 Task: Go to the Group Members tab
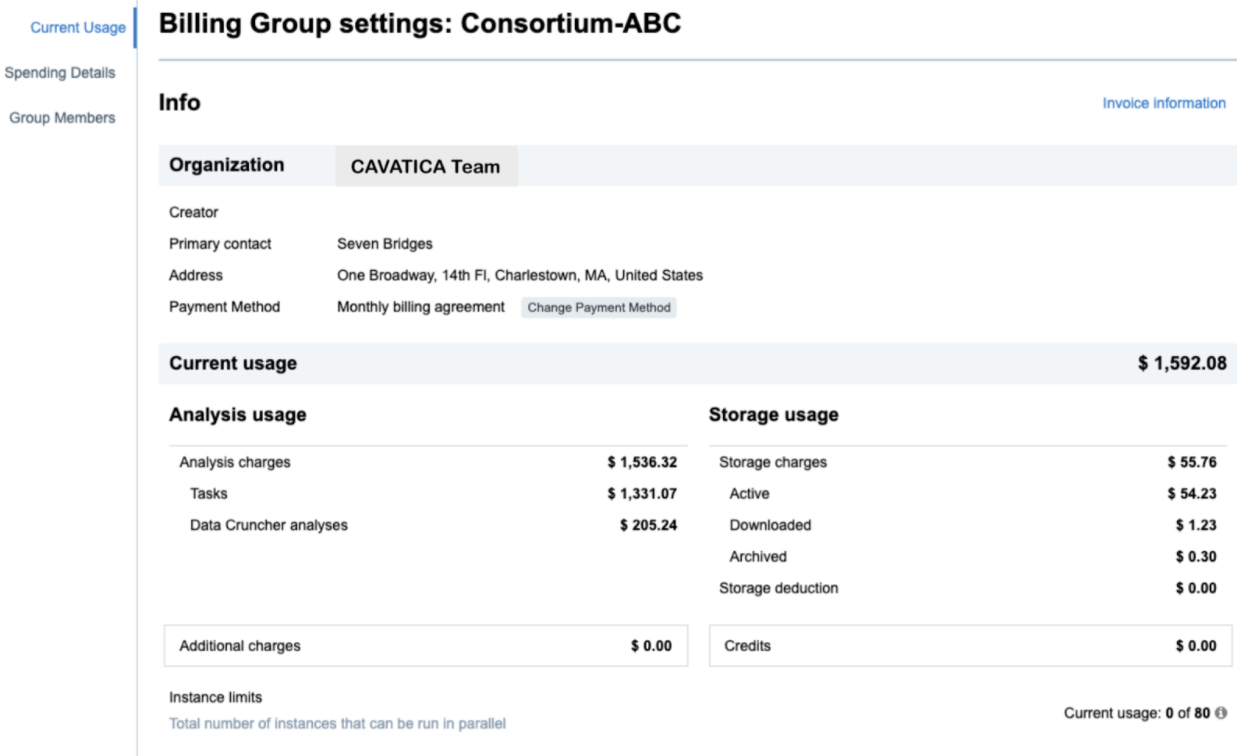(62, 118)
